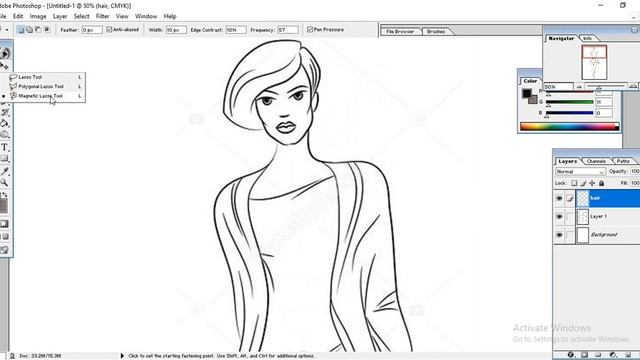Switch to the Channels tab
The height and width of the screenshot is (360, 640).
(596, 161)
